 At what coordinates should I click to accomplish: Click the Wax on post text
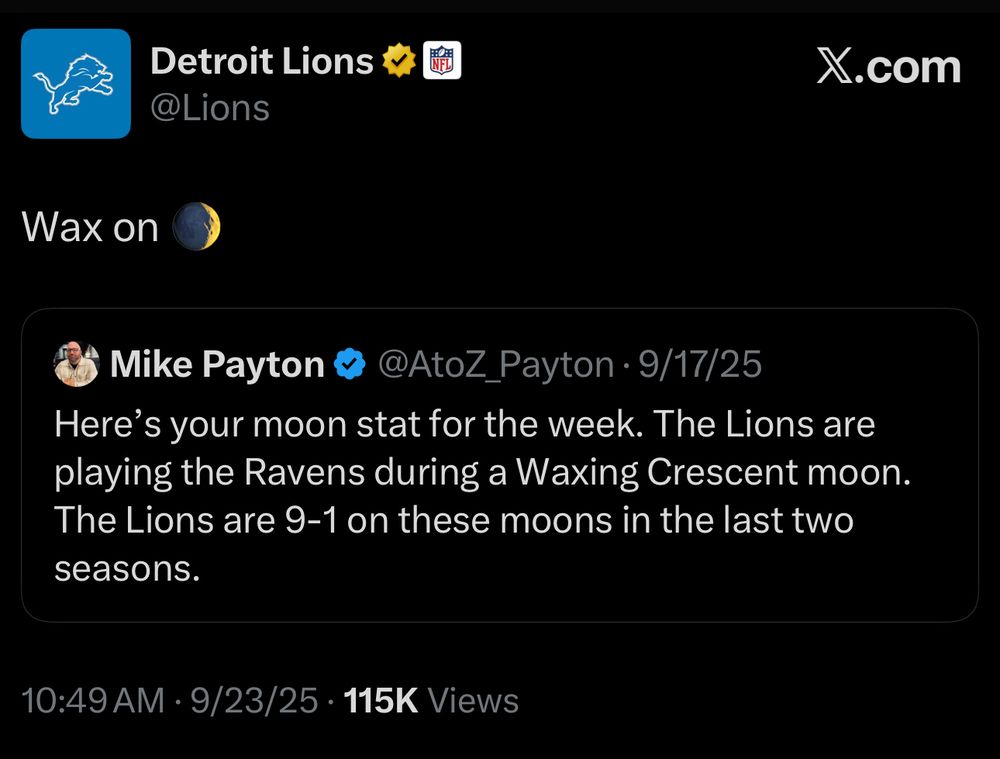90,228
